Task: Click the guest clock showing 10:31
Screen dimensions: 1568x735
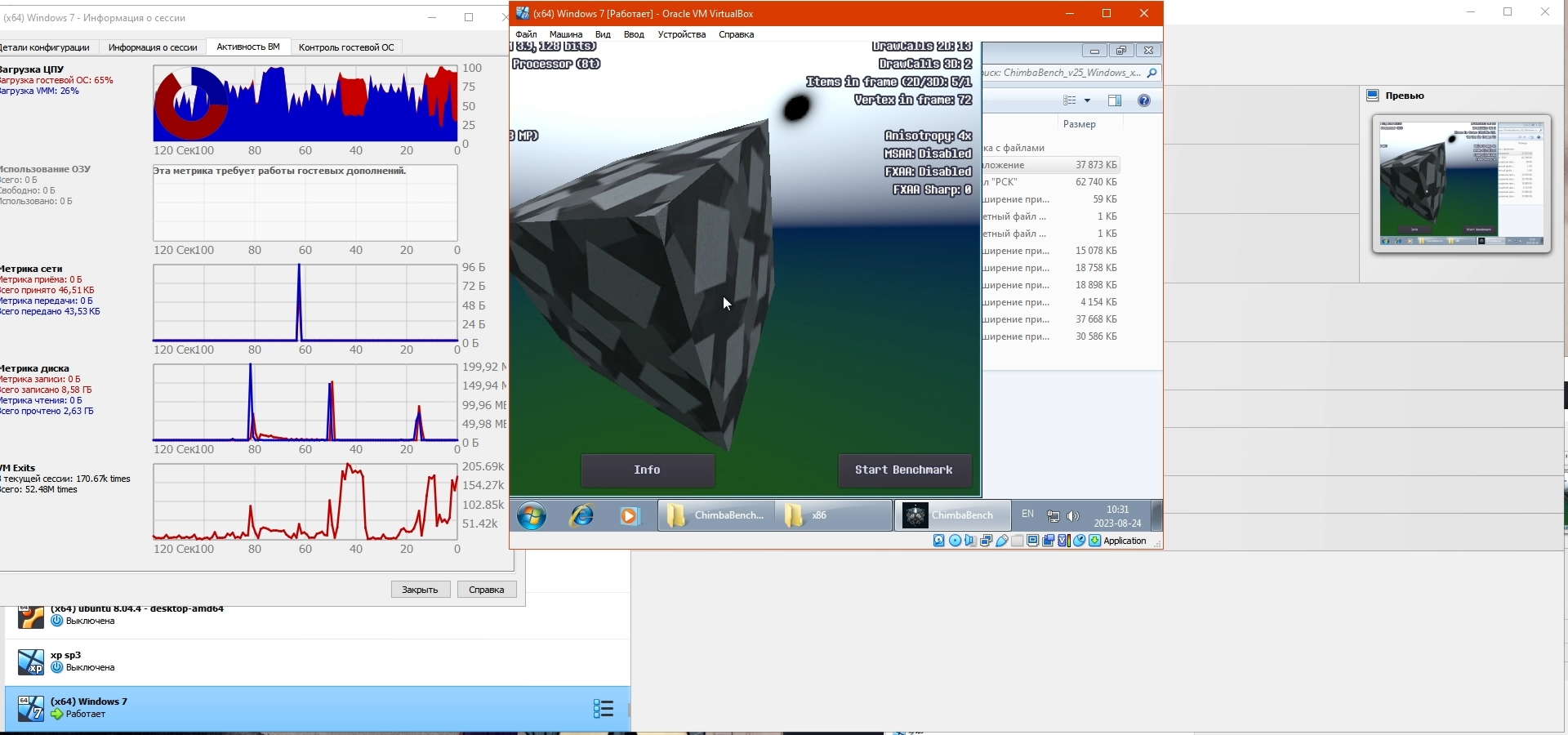Action: [1117, 516]
